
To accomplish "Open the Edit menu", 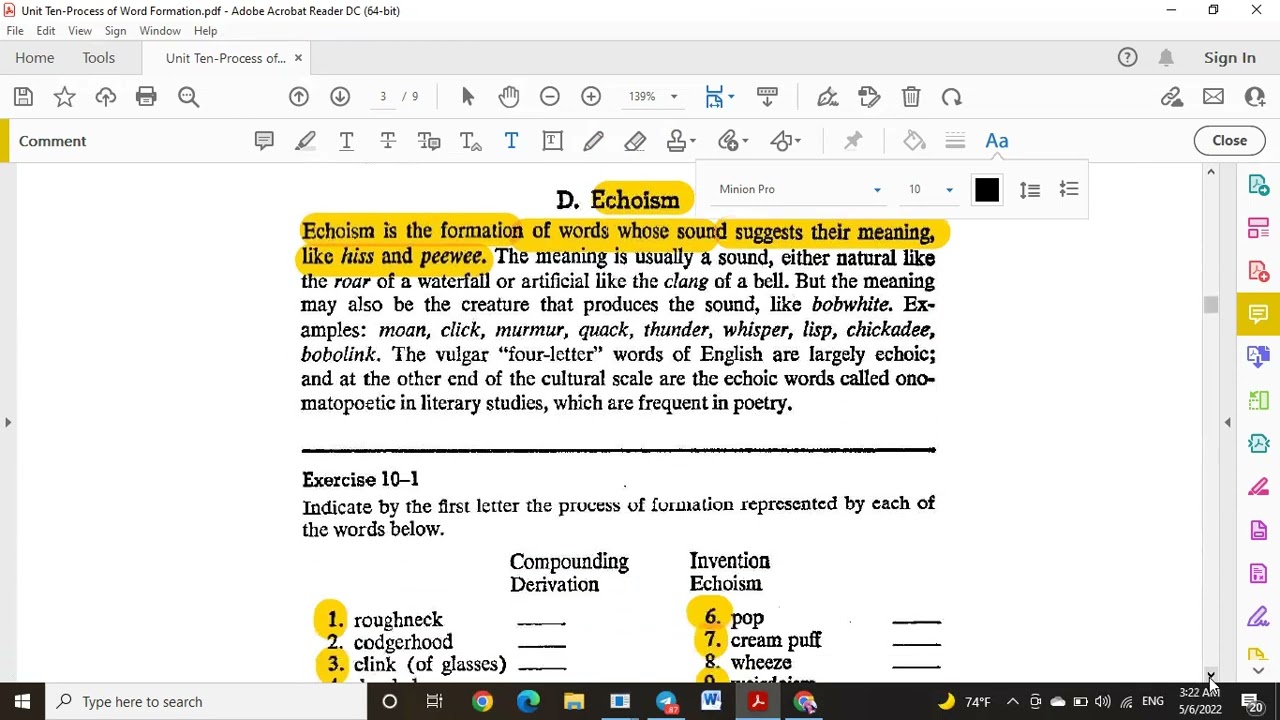I will (x=46, y=31).
